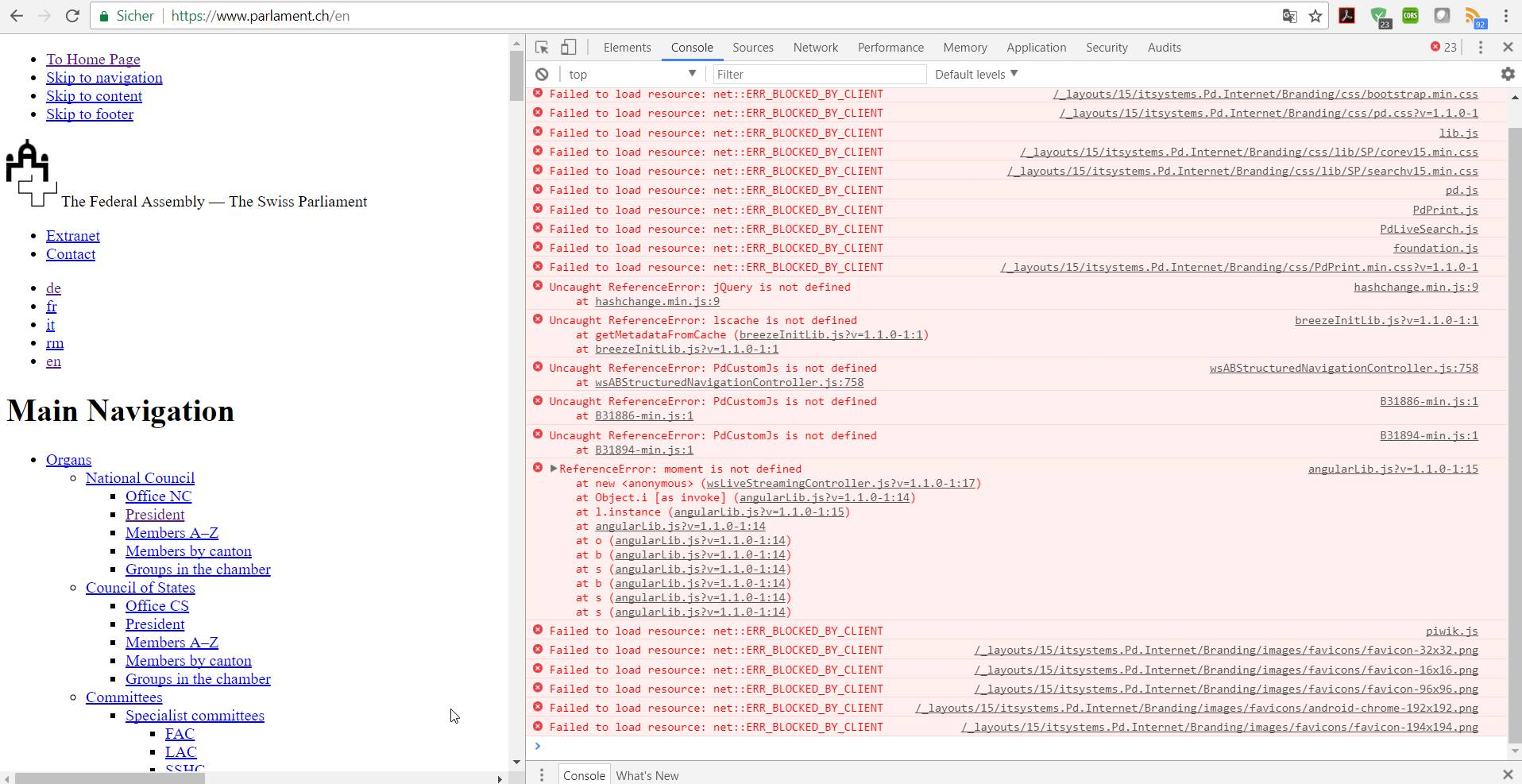
Task: Click the console Filter input field
Action: pyautogui.click(x=818, y=74)
